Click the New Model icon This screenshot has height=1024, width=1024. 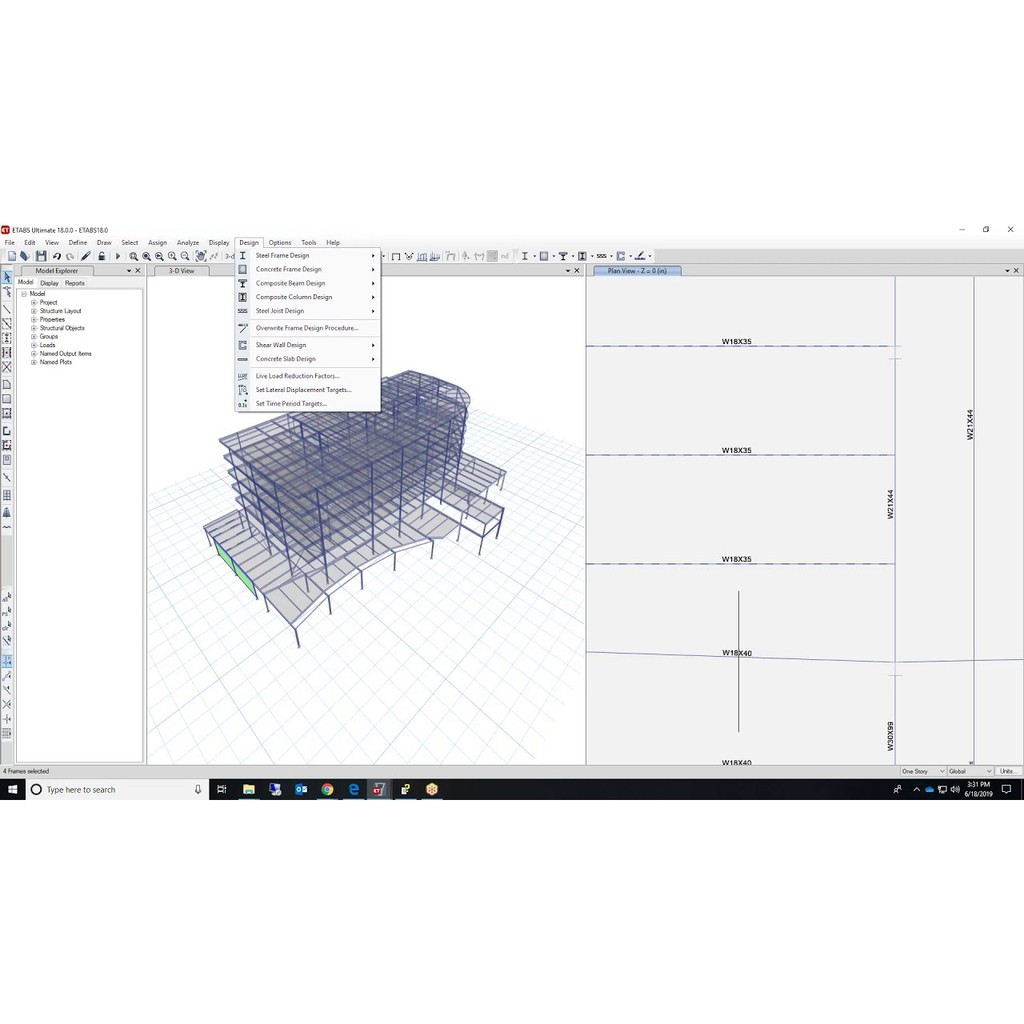point(12,256)
